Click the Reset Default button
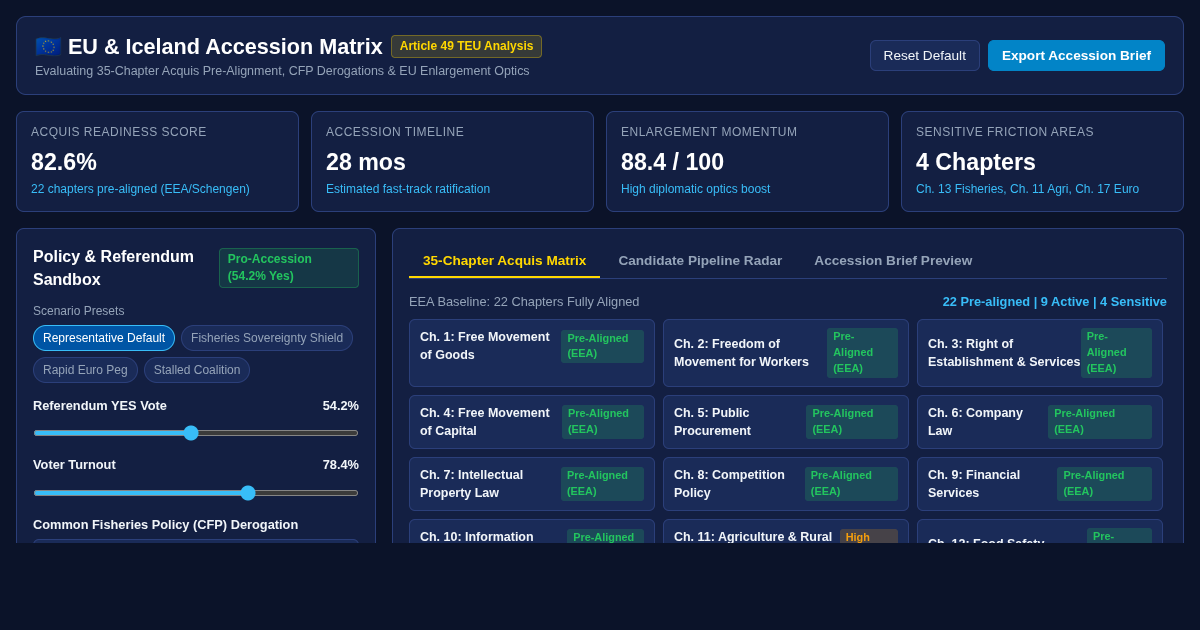This screenshot has height=630, width=1200. [925, 56]
